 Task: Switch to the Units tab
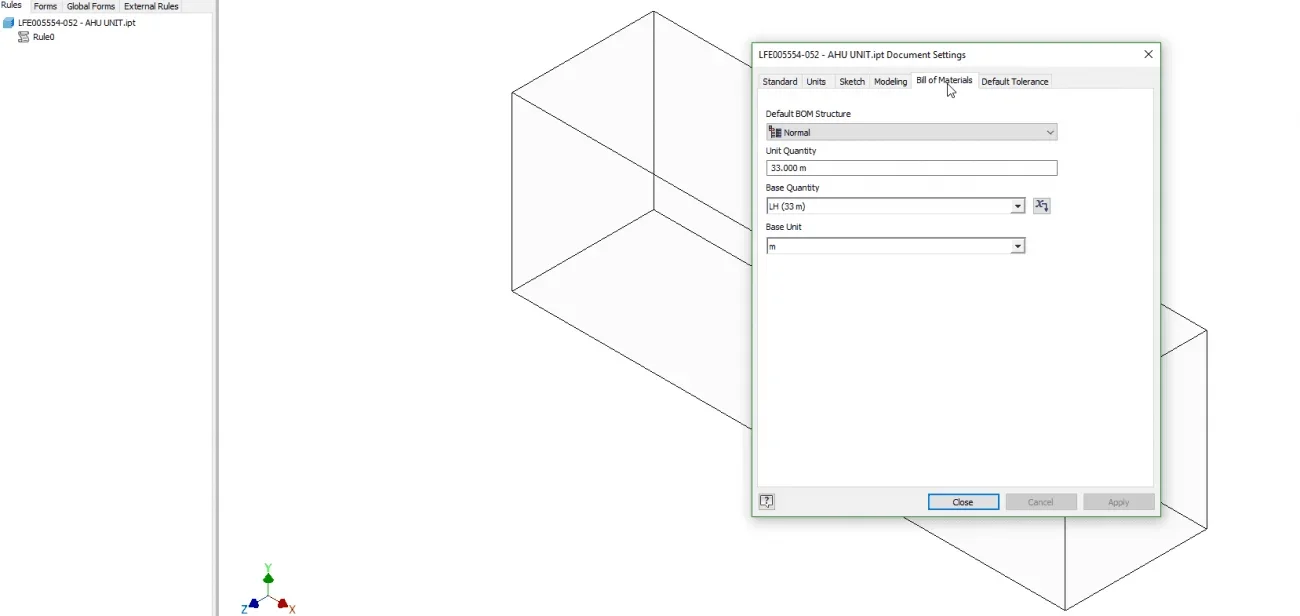[817, 82]
